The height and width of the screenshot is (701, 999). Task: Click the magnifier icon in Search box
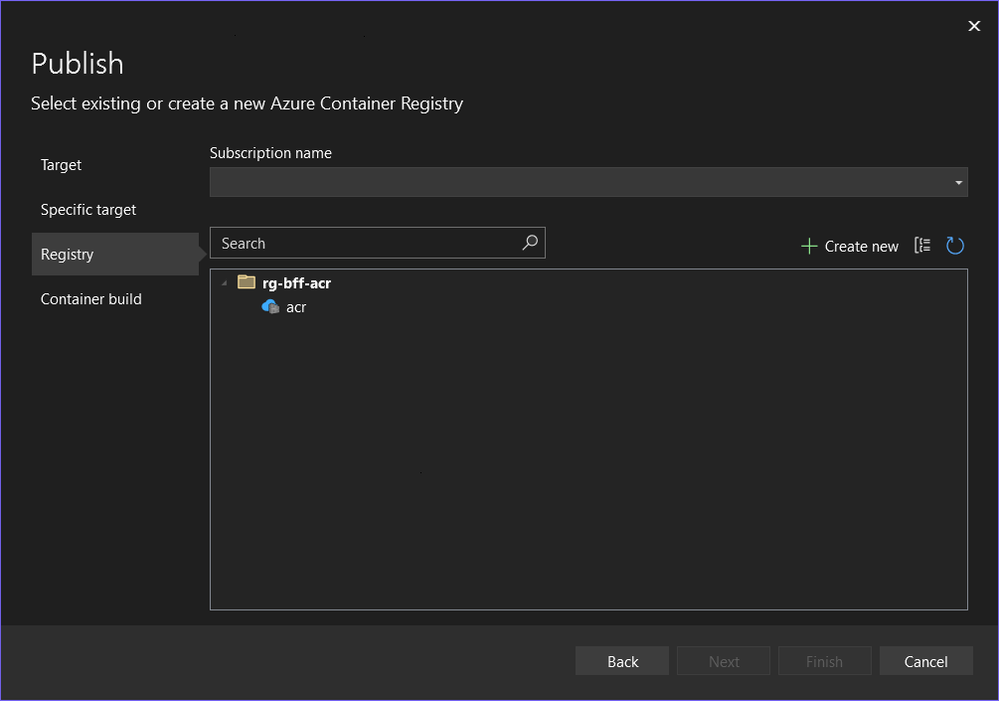point(530,243)
